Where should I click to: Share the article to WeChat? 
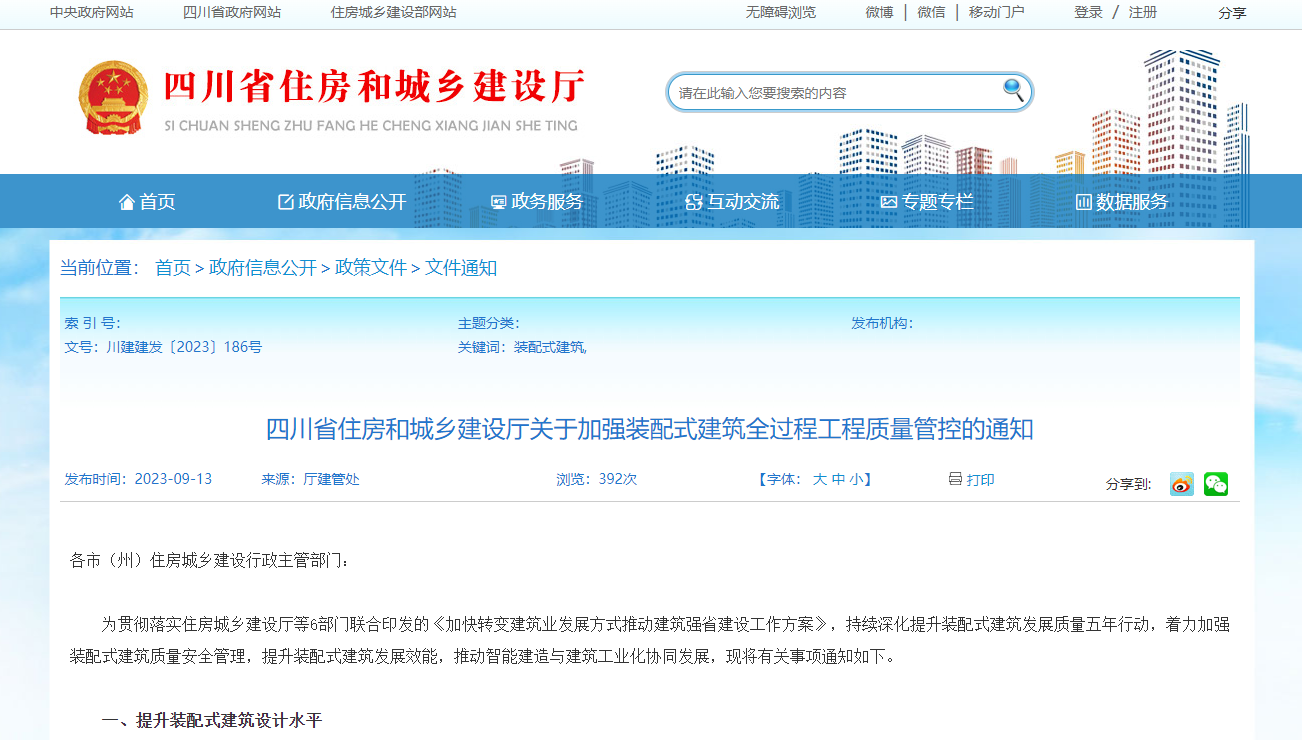tap(1215, 484)
